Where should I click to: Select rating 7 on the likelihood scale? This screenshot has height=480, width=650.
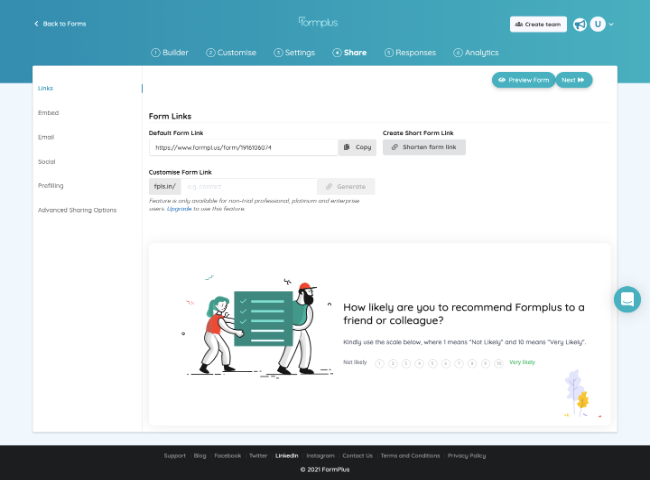pos(459,364)
